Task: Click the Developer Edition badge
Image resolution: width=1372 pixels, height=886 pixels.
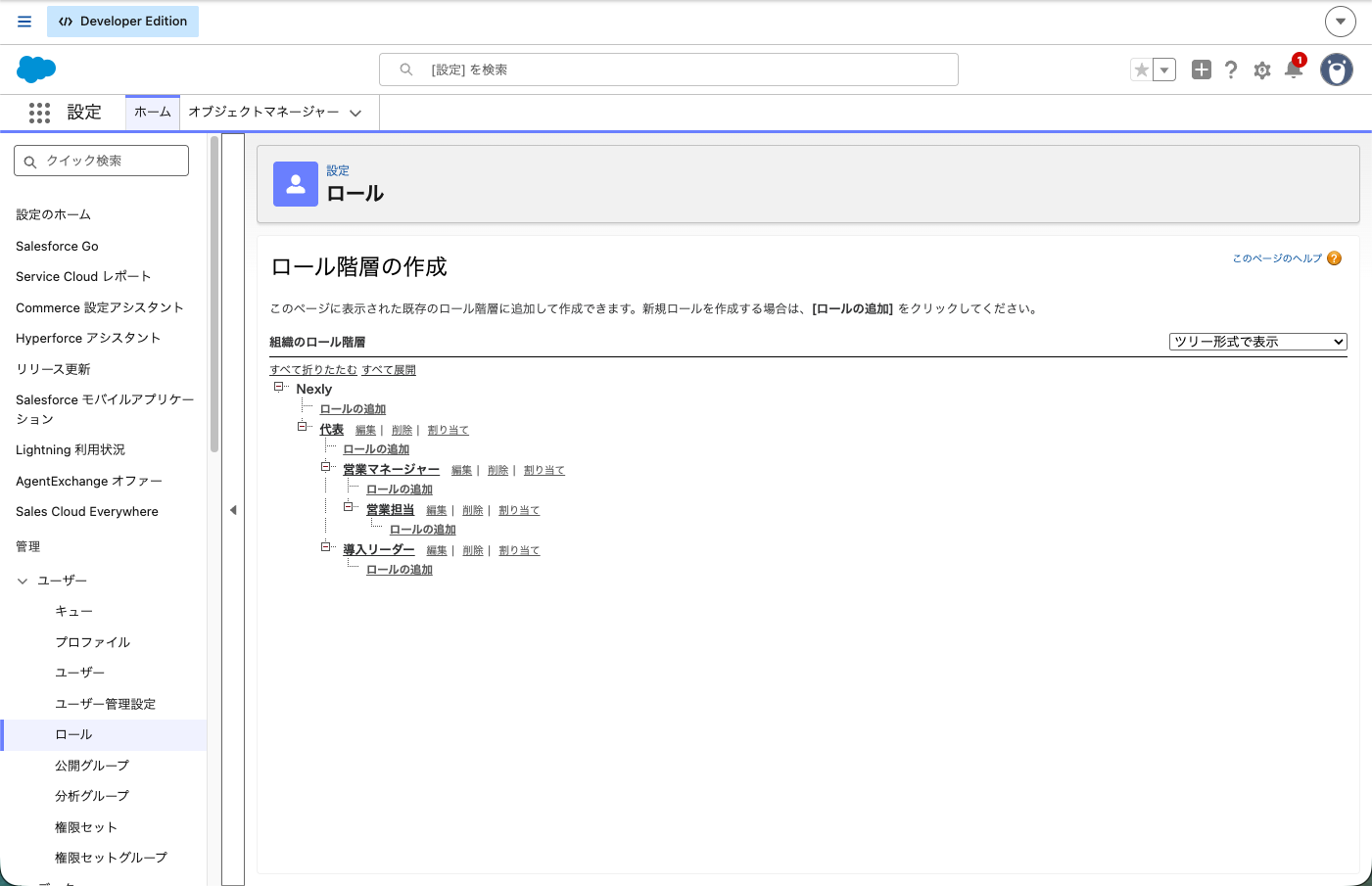Action: 122,22
